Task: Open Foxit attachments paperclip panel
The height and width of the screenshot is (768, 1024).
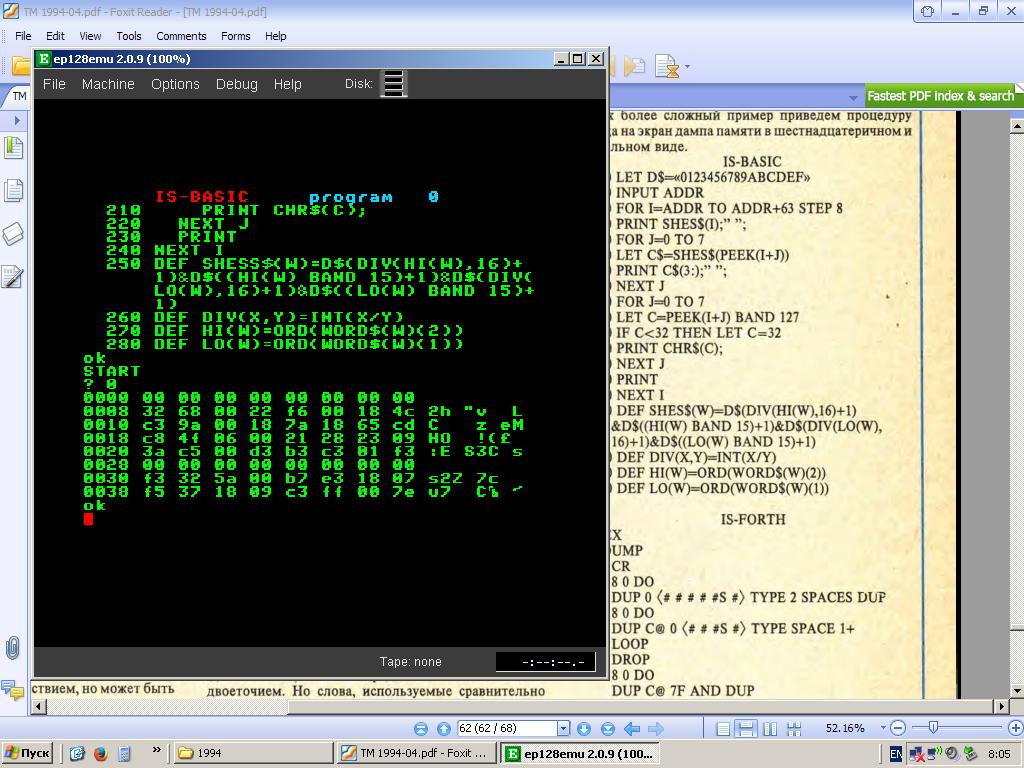Action: pos(12,648)
